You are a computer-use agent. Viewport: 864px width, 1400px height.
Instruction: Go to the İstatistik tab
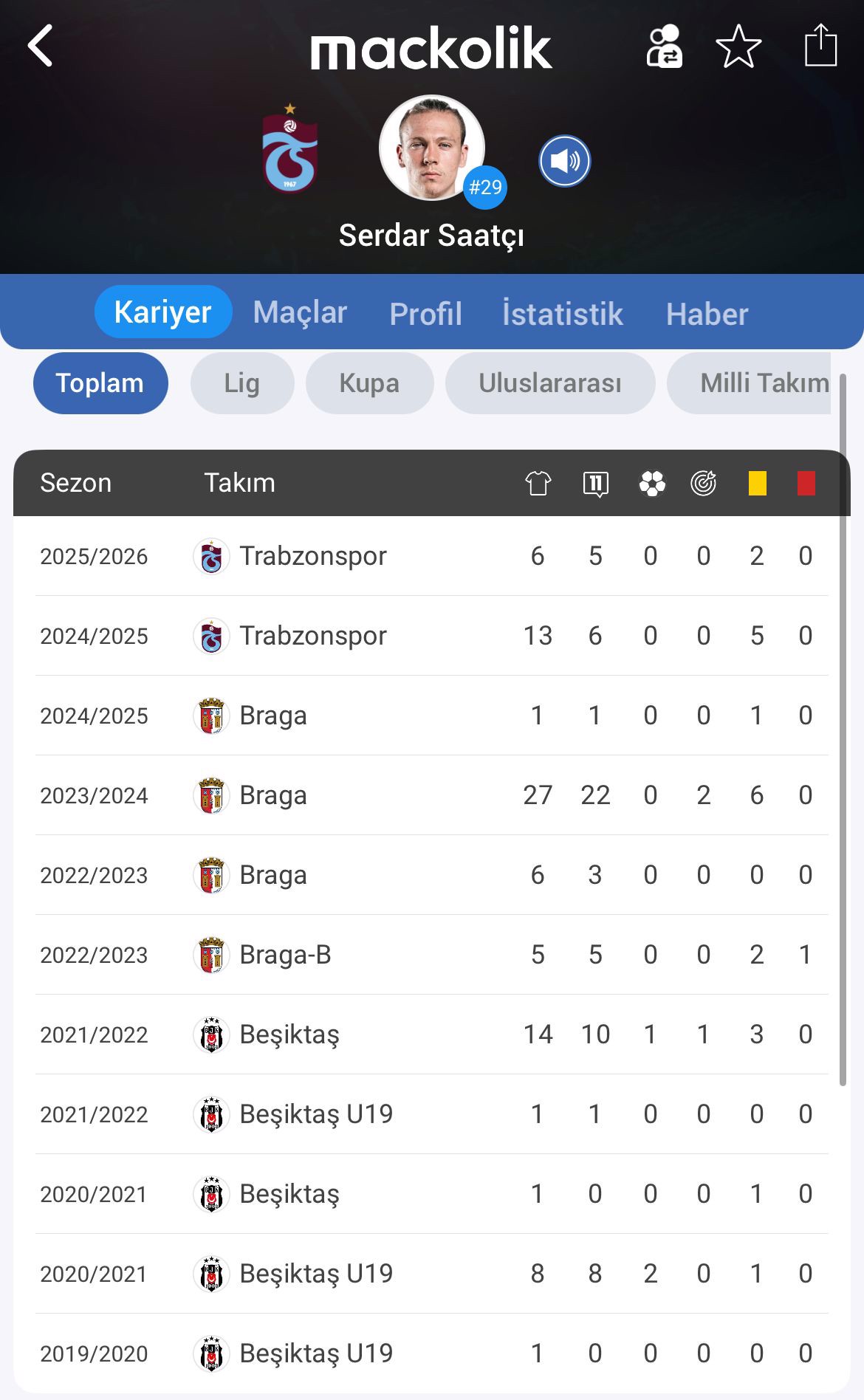pyautogui.click(x=563, y=314)
